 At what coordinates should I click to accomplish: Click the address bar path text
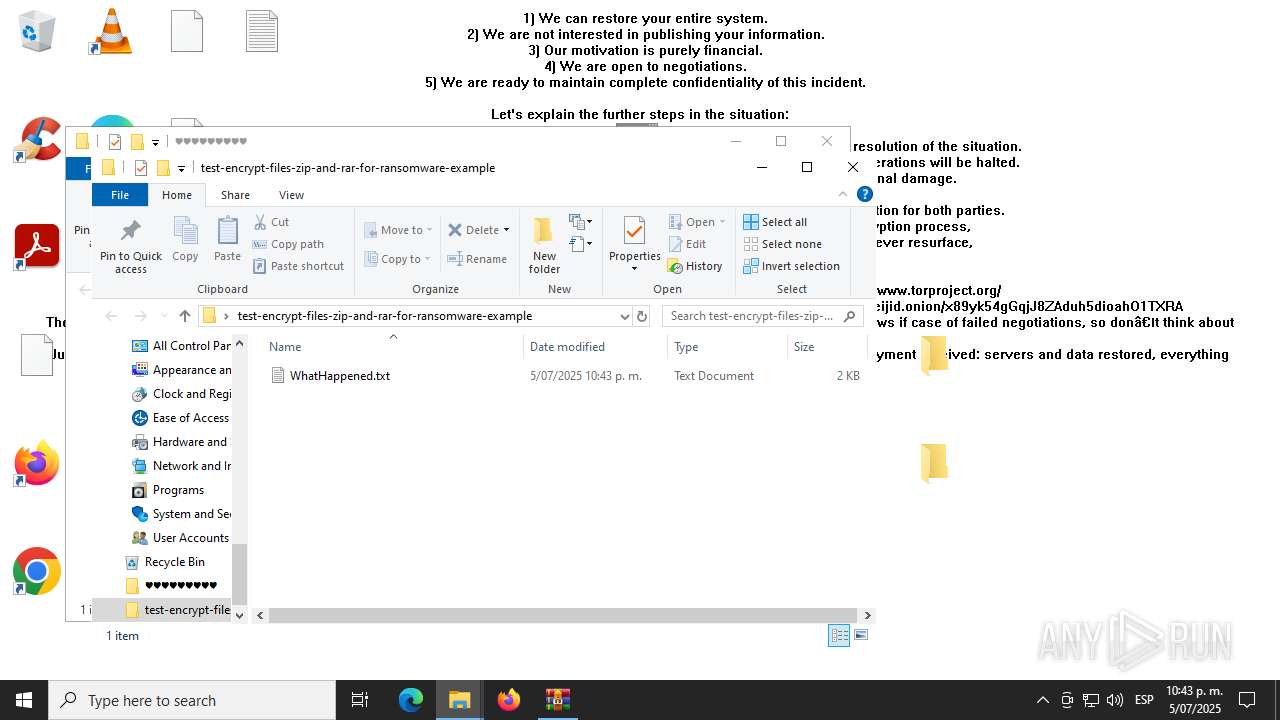pos(385,316)
